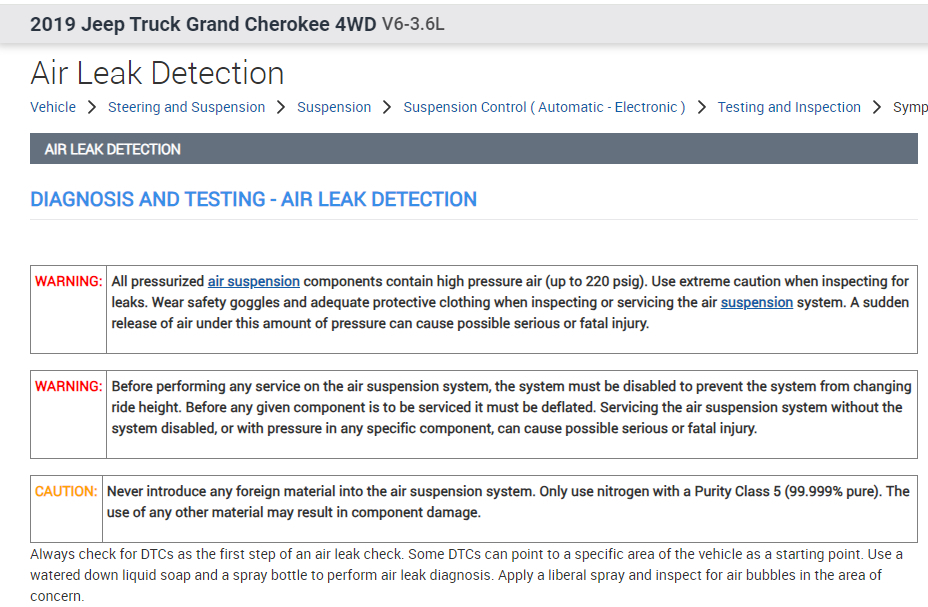Click the chevron between Suspension and Suspension Control

coord(387,107)
